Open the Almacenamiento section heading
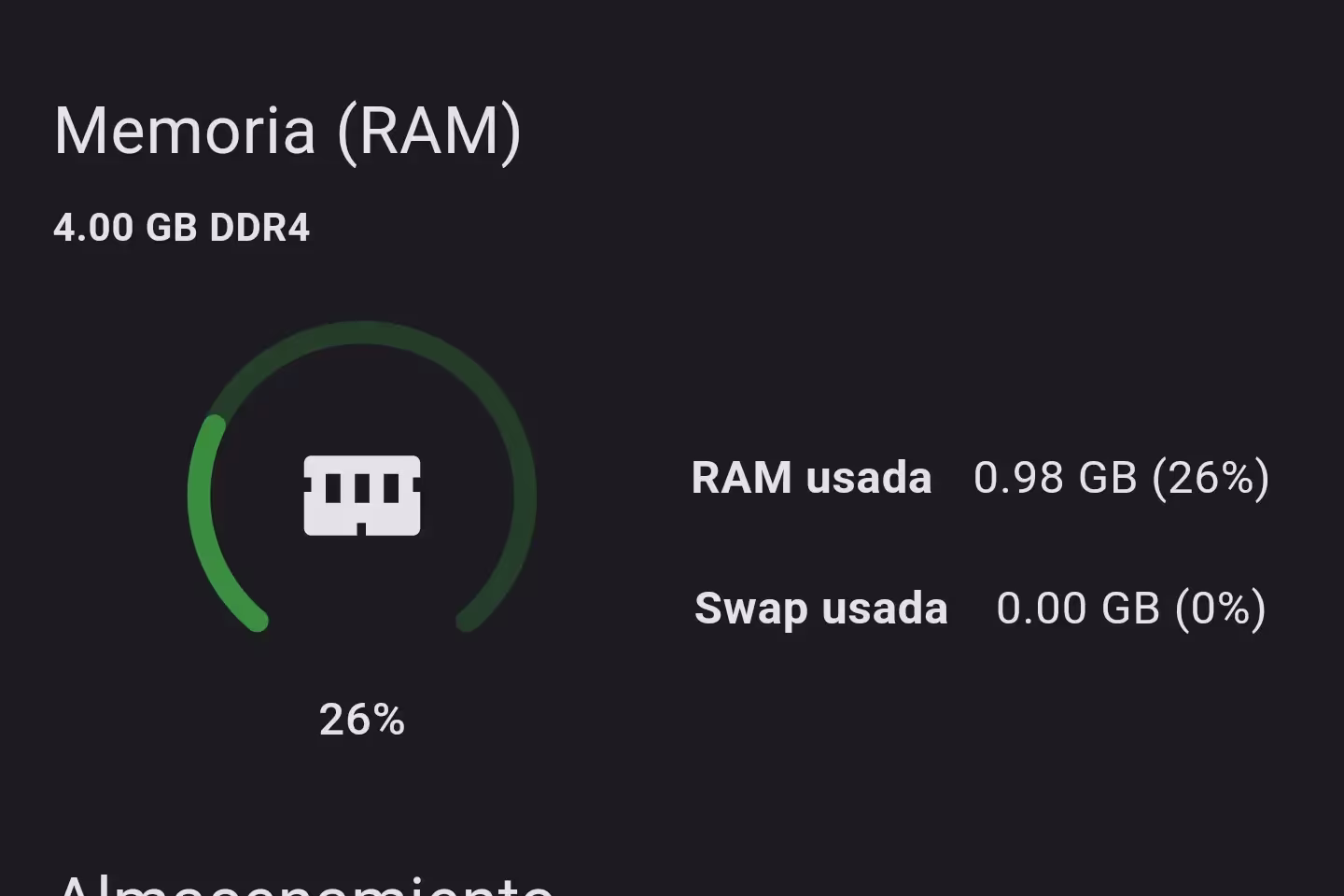This screenshot has width=1344, height=896. pyautogui.click(x=304, y=883)
